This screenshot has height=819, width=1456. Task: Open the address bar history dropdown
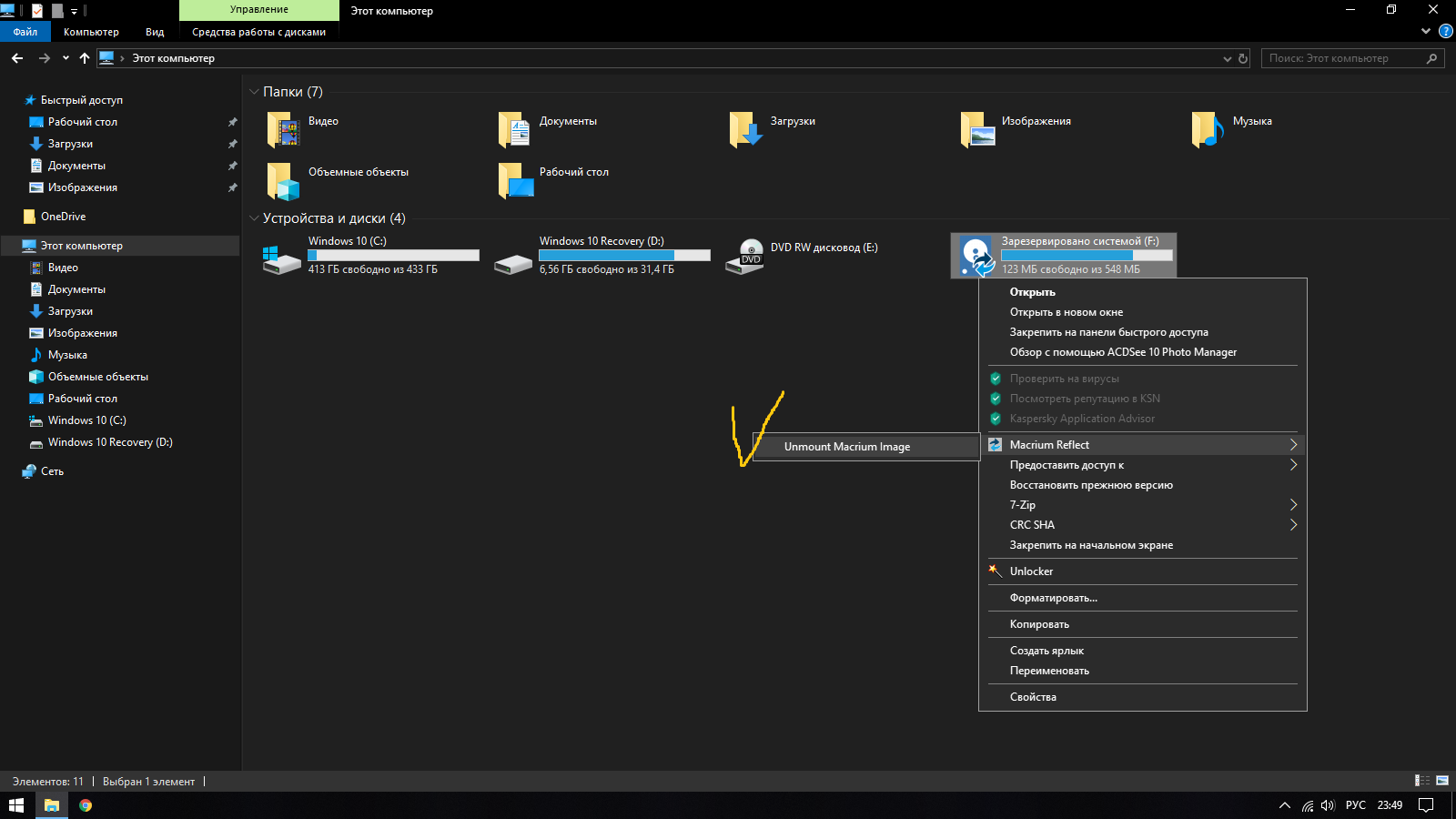1227,58
